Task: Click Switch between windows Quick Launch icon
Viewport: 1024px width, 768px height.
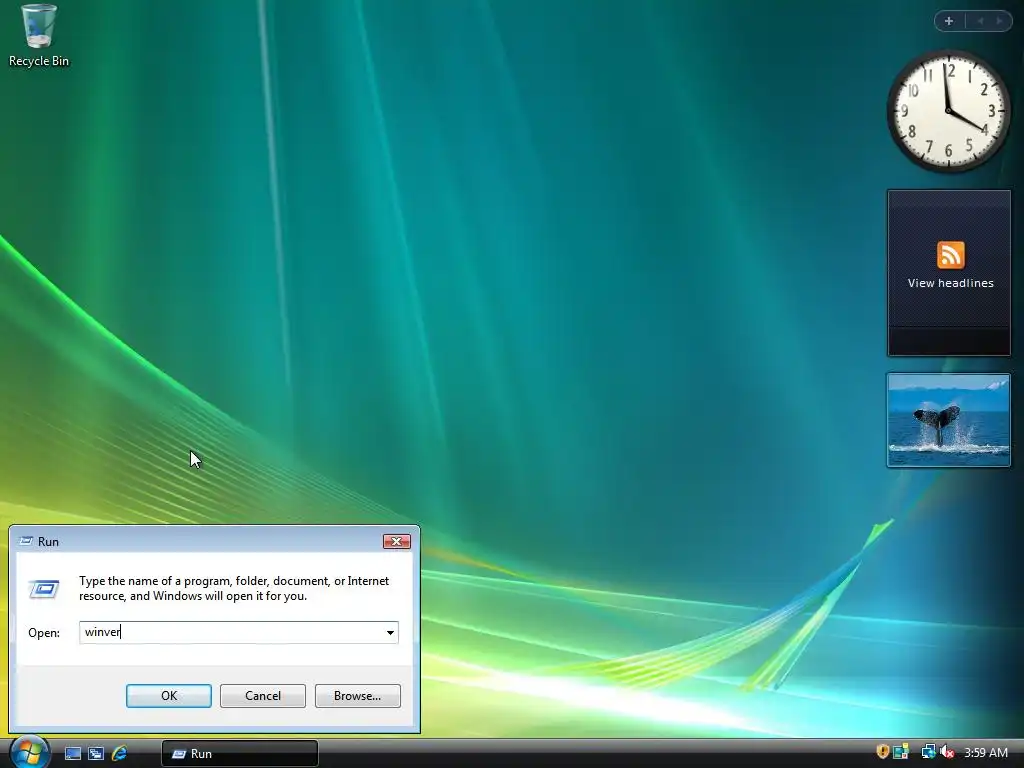Action: tap(96, 754)
